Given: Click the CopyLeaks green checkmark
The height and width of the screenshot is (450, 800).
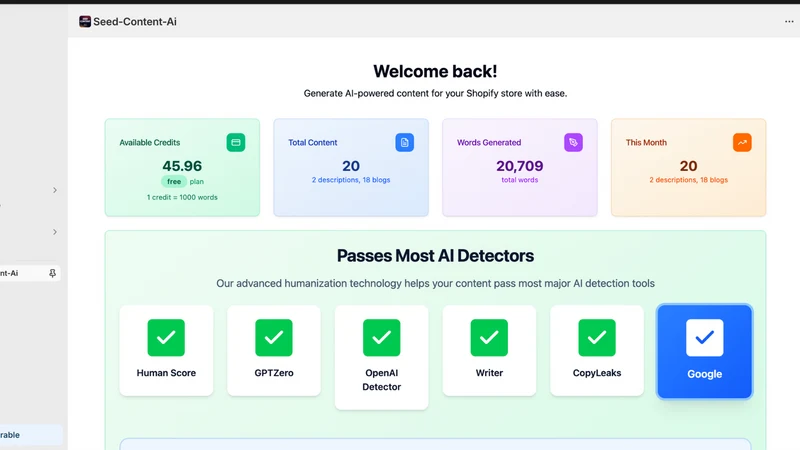Looking at the screenshot, I should [x=597, y=338].
